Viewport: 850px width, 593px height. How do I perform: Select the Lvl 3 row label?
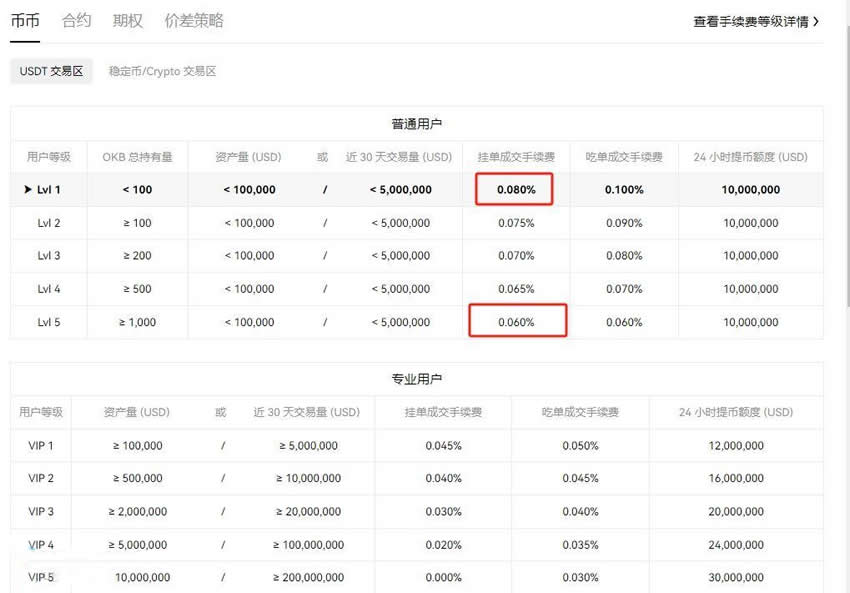(49, 256)
